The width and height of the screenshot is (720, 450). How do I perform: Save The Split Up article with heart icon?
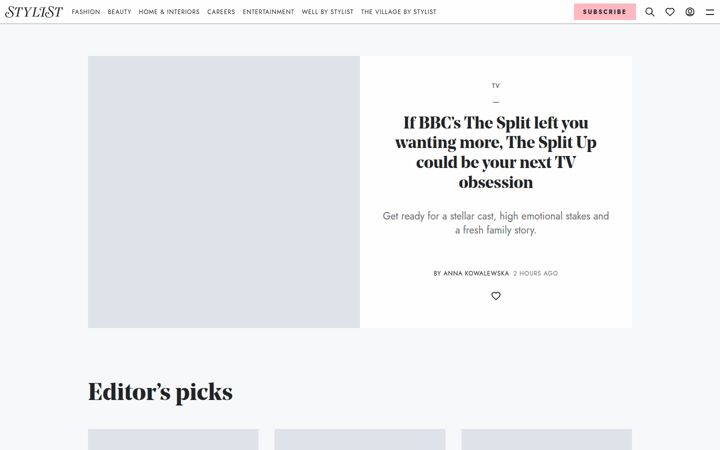(x=496, y=296)
